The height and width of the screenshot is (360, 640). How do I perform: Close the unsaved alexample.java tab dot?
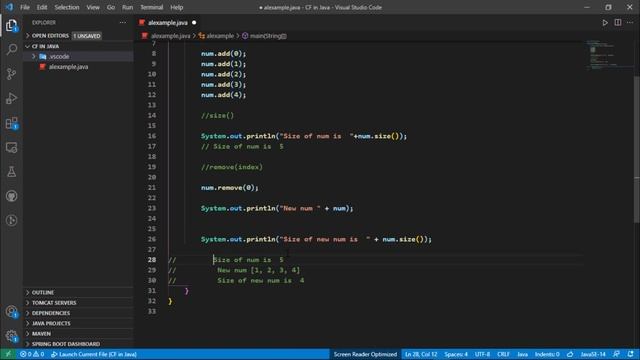194,22
